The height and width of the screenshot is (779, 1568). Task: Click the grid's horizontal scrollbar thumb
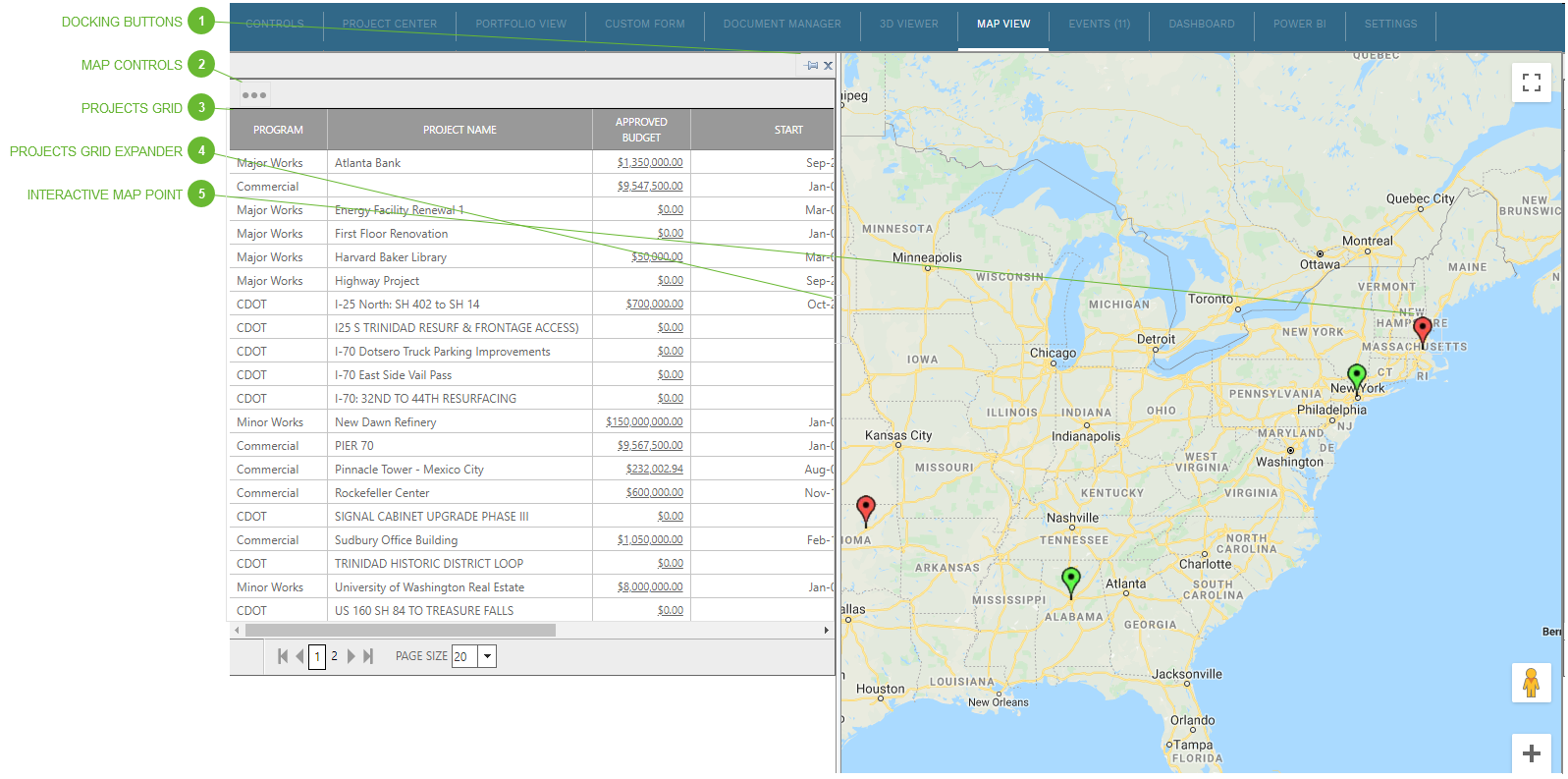click(400, 631)
